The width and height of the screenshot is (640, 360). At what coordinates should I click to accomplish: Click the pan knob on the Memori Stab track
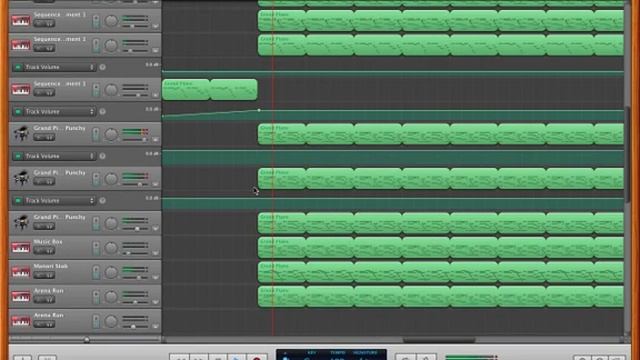point(111,273)
